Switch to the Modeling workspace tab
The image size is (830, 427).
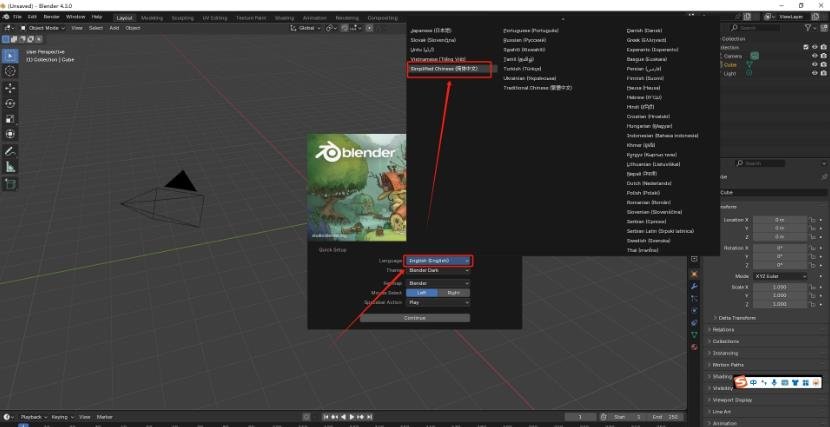[x=152, y=18]
